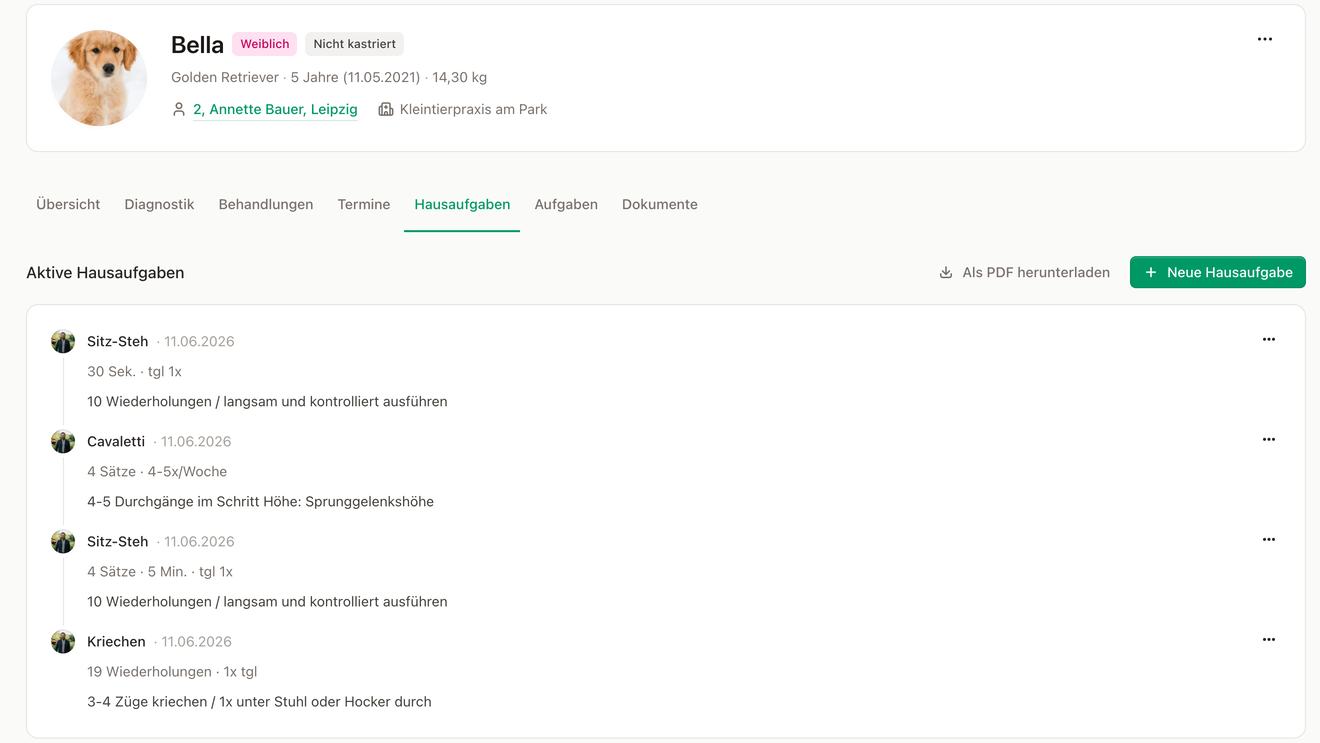Click the Sprunggelenkshöhe description line
Viewport: 1320px width, 743px height.
260,501
